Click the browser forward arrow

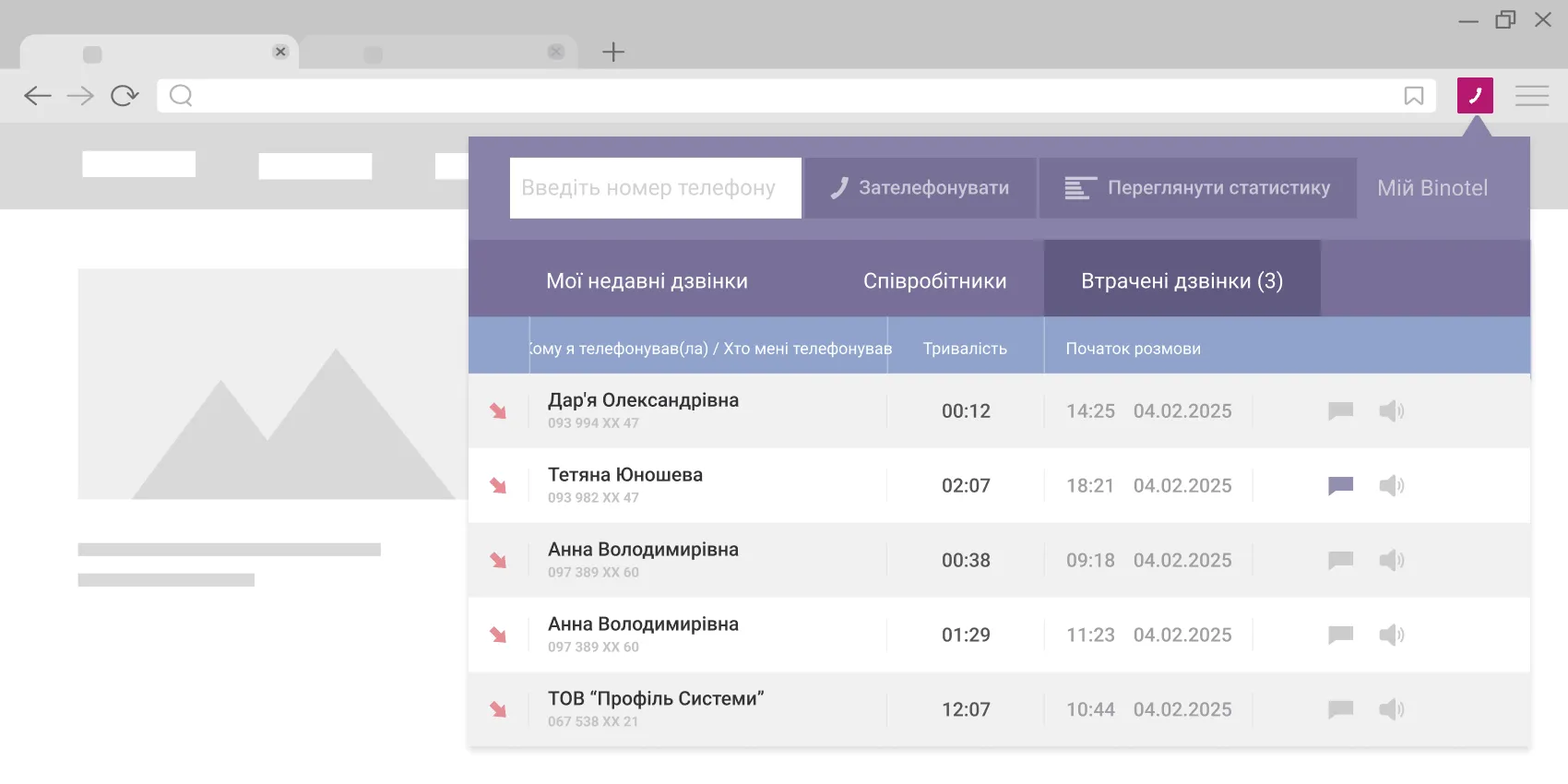tap(81, 96)
